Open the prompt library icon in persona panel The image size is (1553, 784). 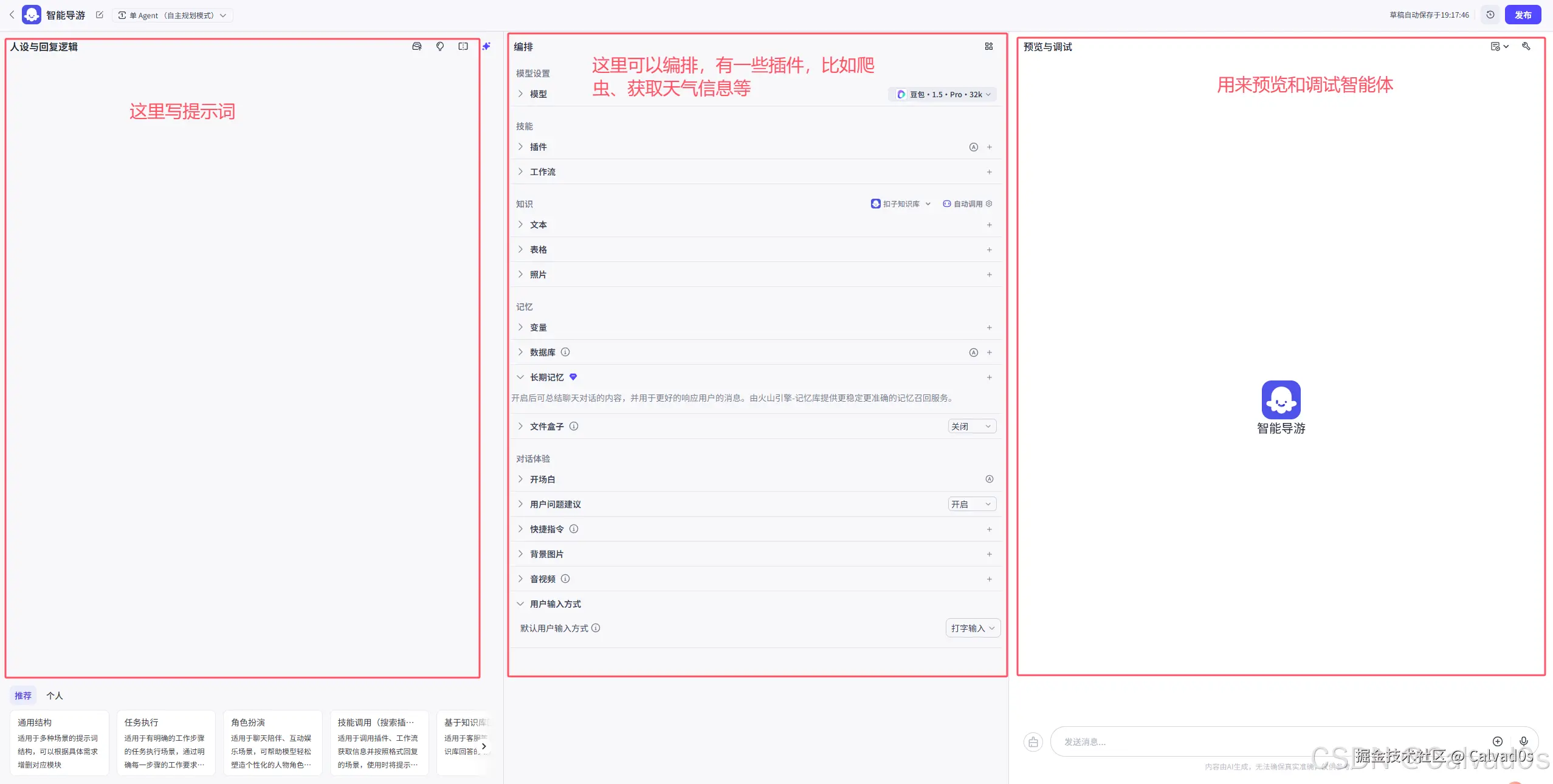click(x=417, y=46)
